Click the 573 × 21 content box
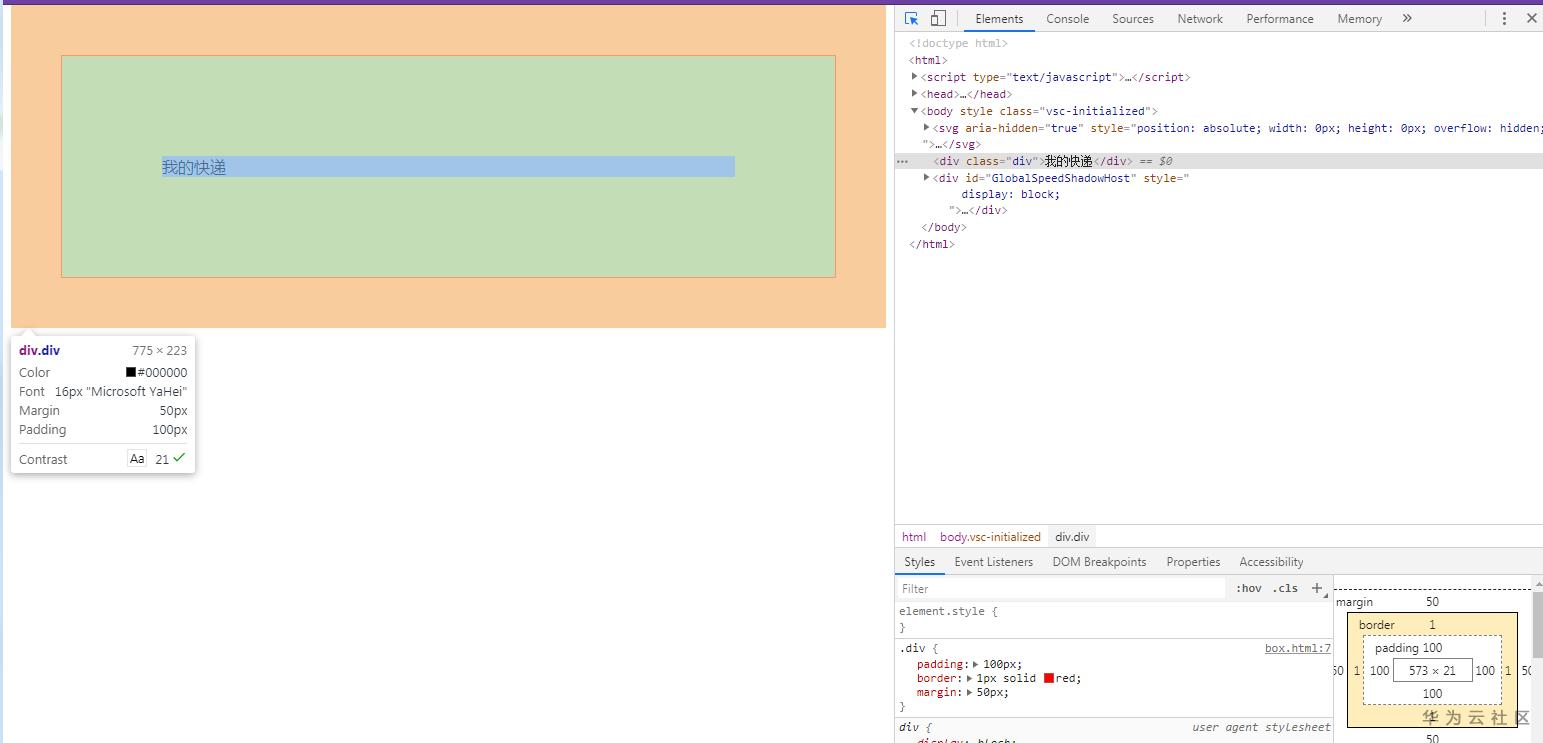1543x743 pixels. coord(1432,670)
